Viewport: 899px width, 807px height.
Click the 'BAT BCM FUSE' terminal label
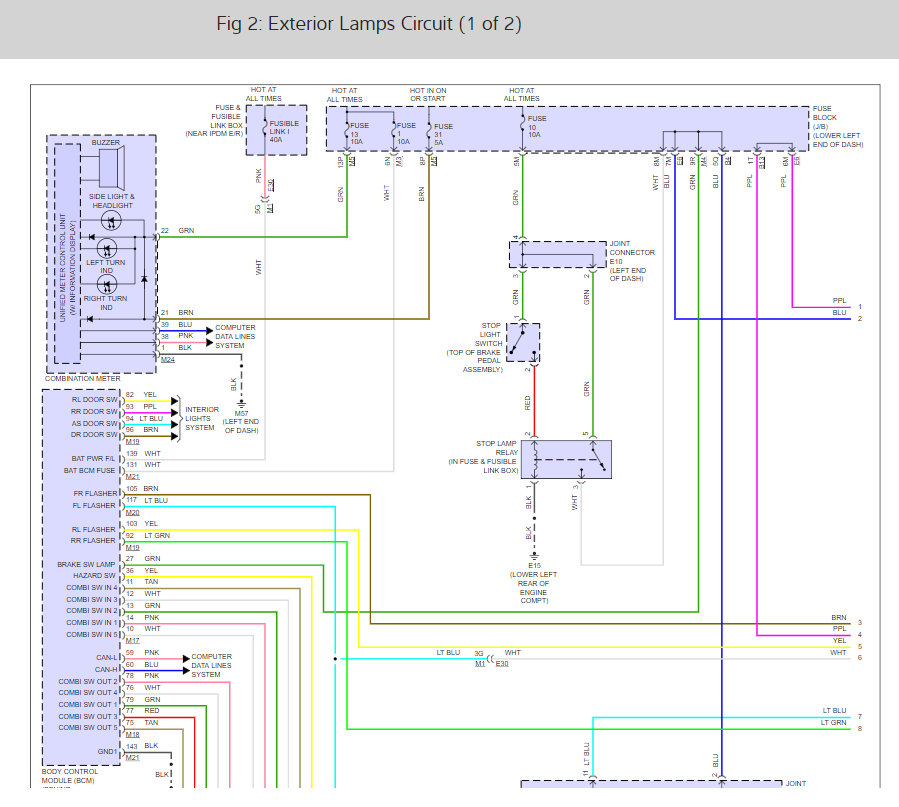89,471
